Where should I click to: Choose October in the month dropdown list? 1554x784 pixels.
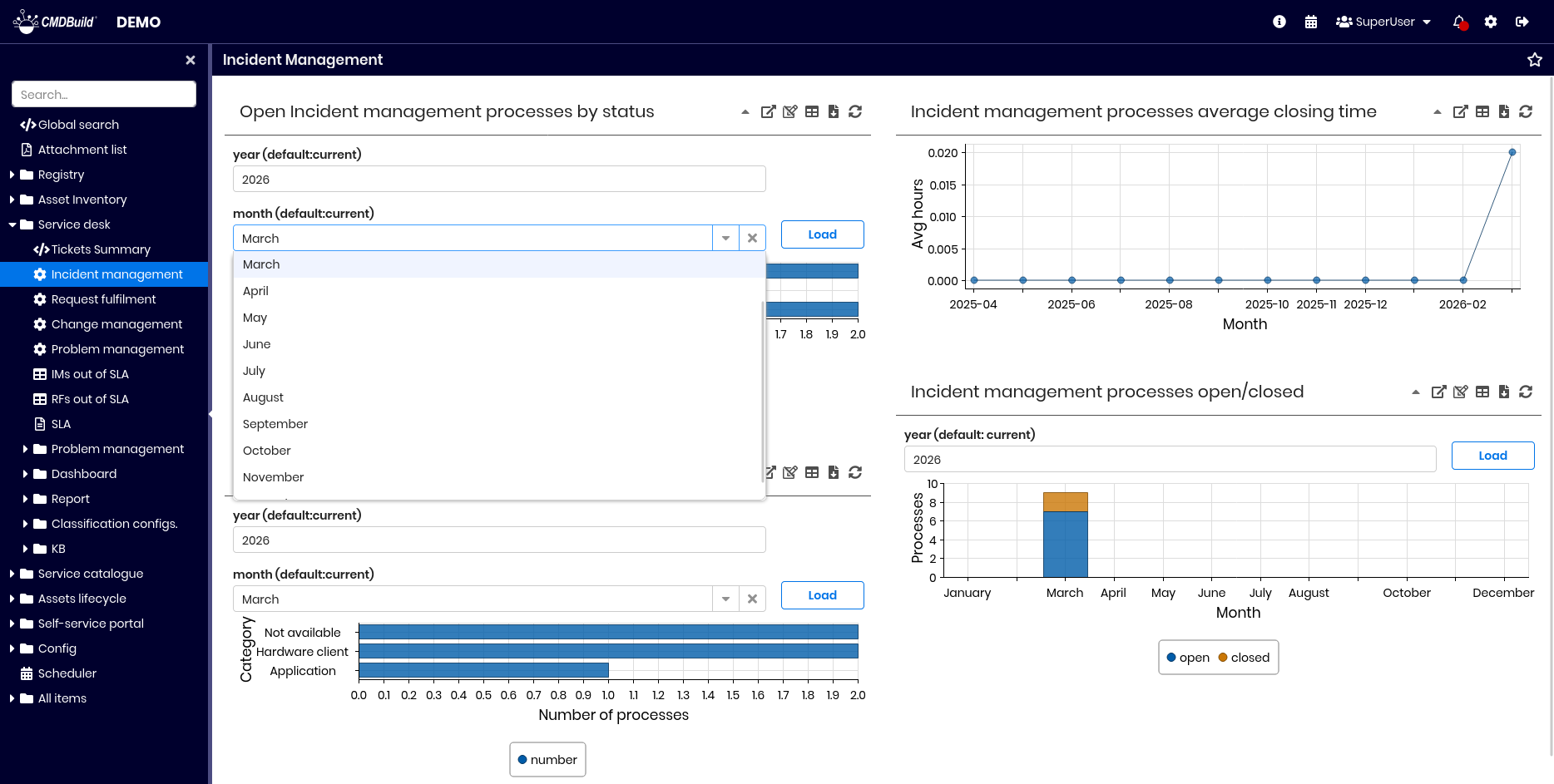point(267,451)
